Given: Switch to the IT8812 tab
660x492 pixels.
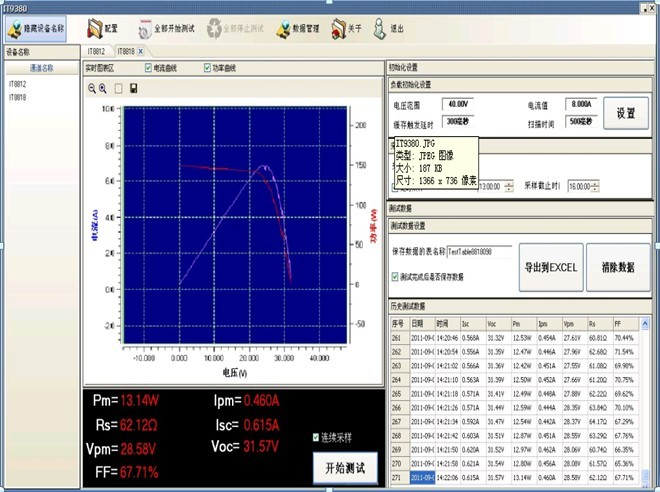Looking at the screenshot, I should [97, 50].
